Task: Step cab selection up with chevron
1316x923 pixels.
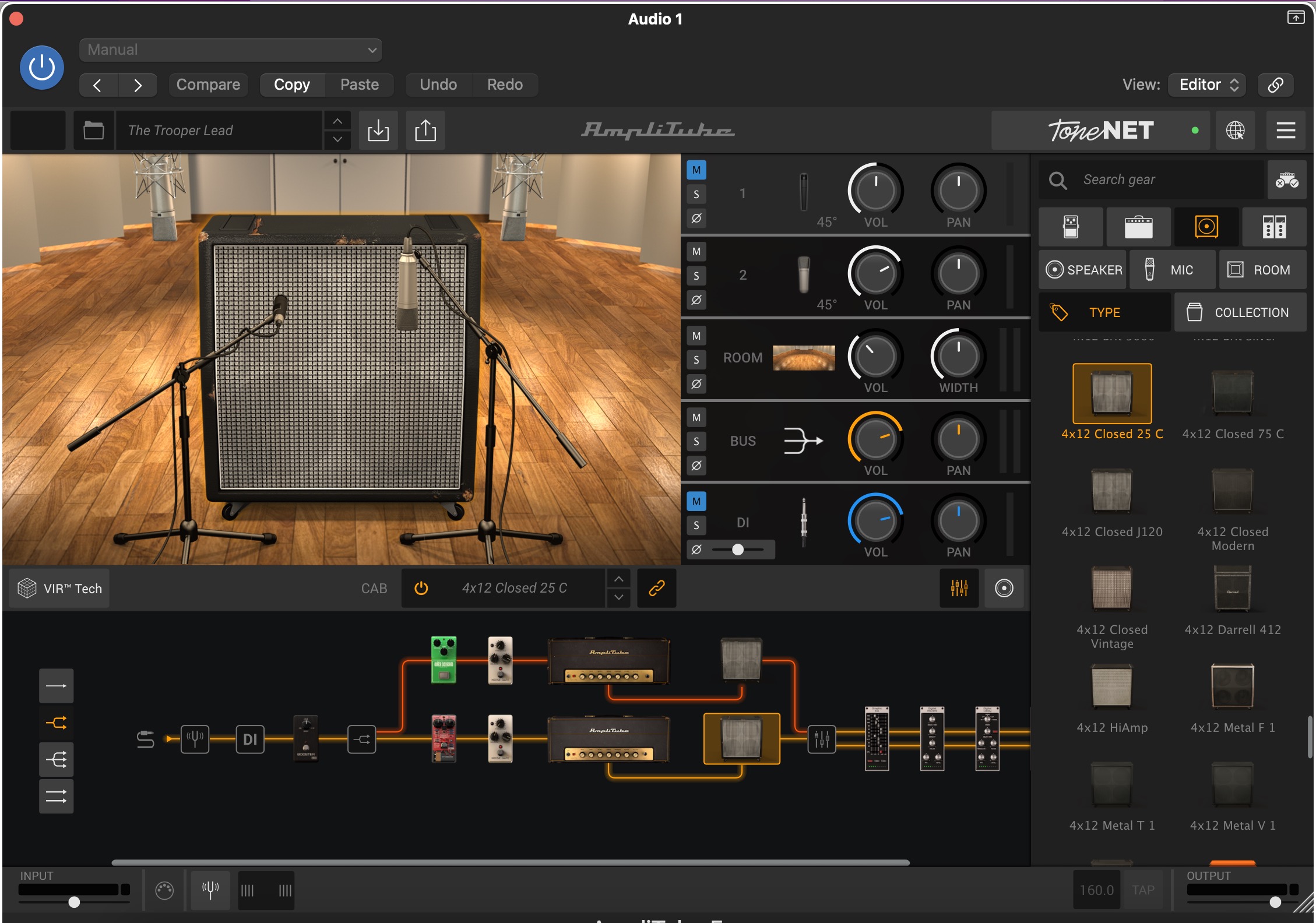Action: coord(619,579)
